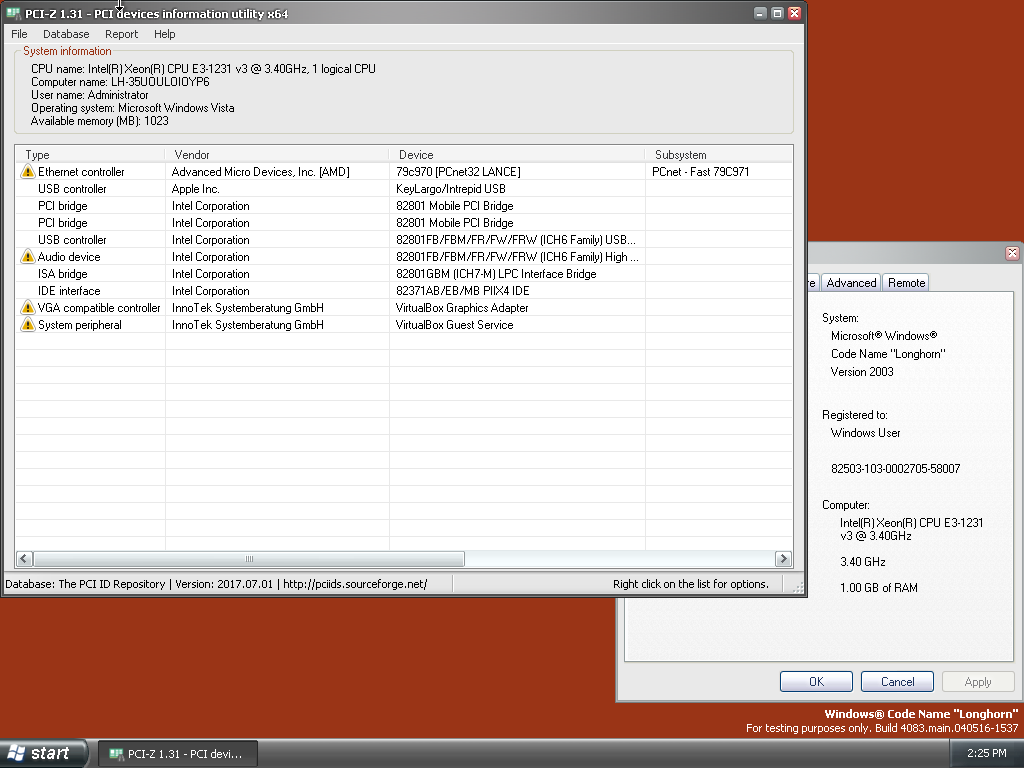
Task: Click the warning icon beside Ethernet controller
Action: point(27,172)
